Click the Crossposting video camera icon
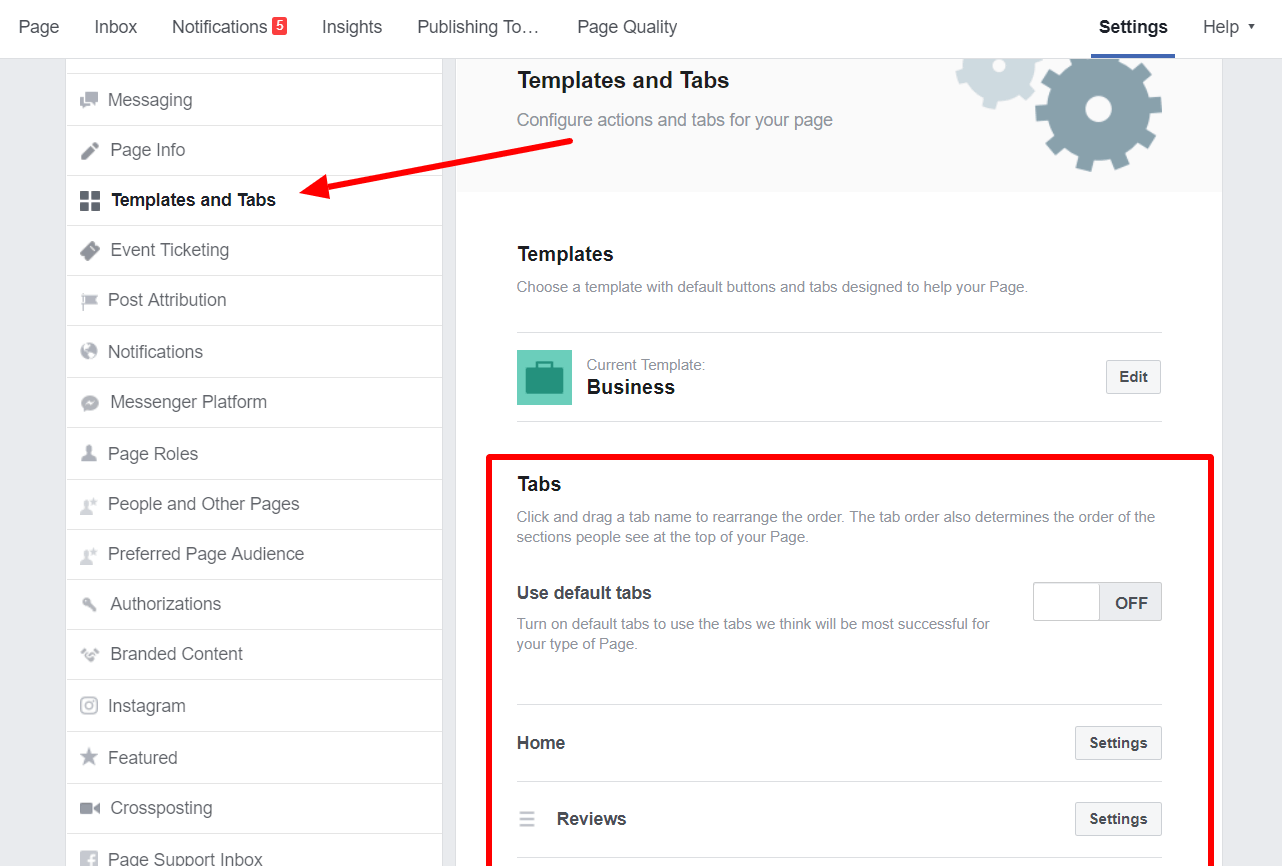Screen dimensions: 1282x866 point(90,808)
